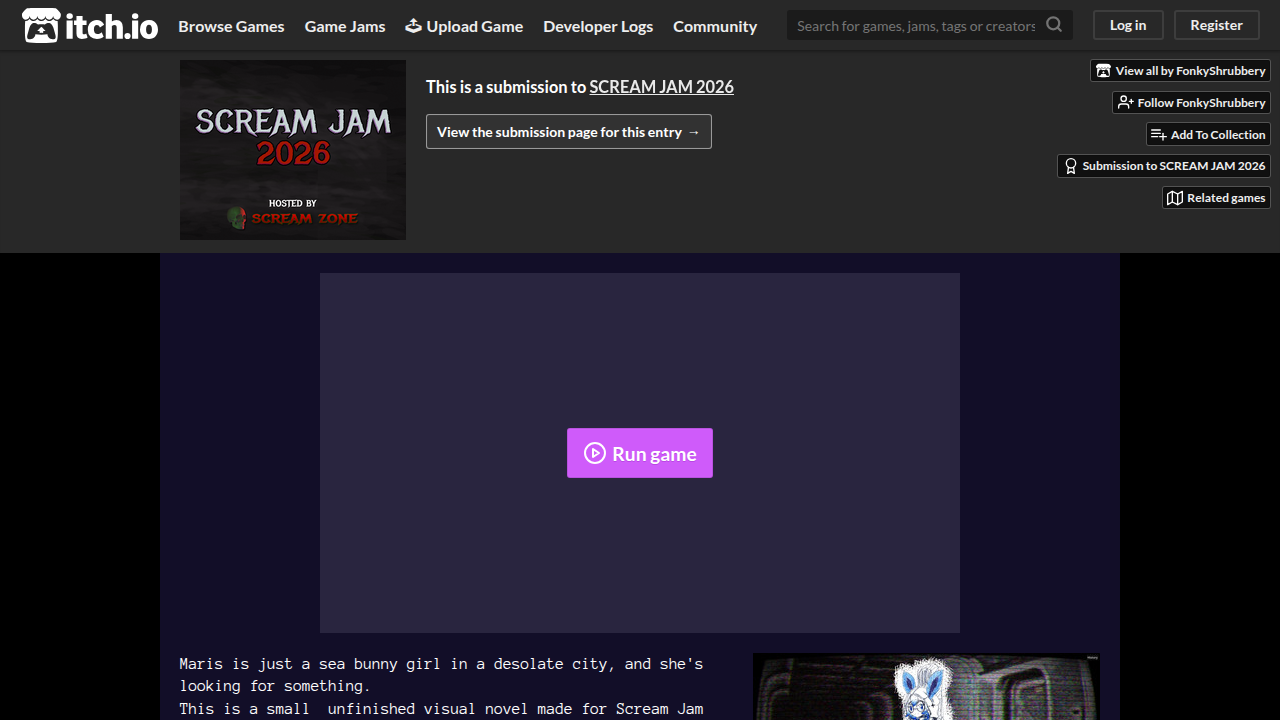
Task: Open Game Jams page
Action: 345,26
